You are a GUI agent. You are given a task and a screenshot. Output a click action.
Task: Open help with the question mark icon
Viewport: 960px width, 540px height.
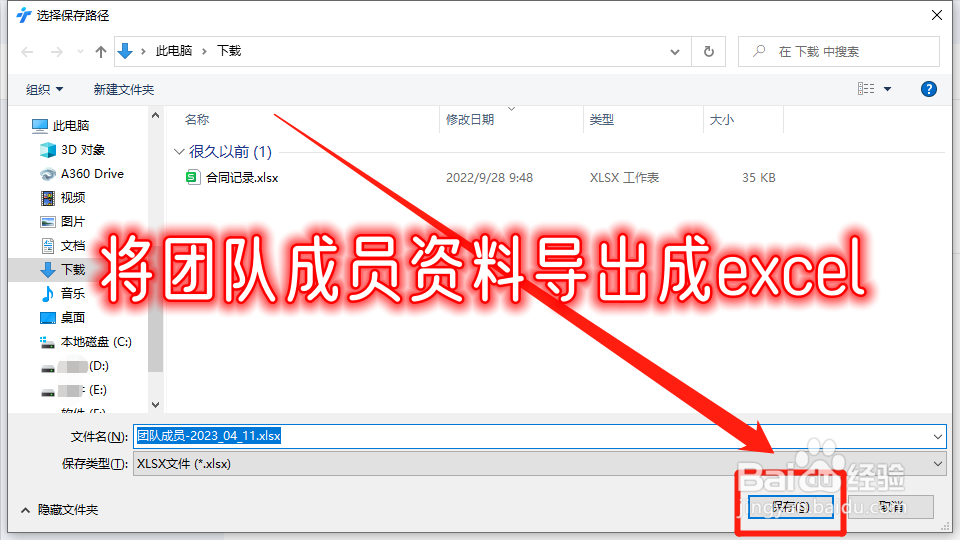929,89
